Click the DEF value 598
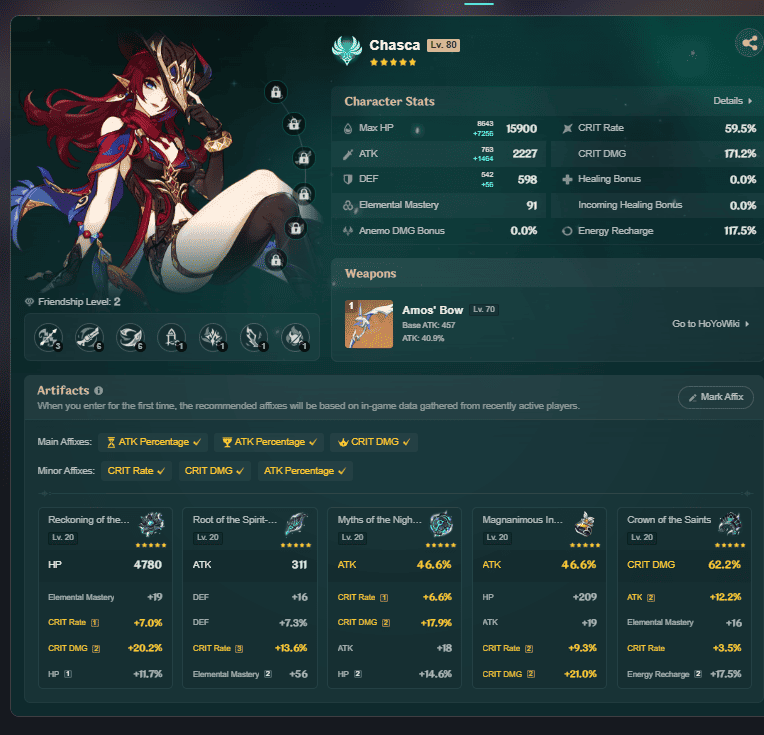This screenshot has height=735, width=764. (527, 180)
